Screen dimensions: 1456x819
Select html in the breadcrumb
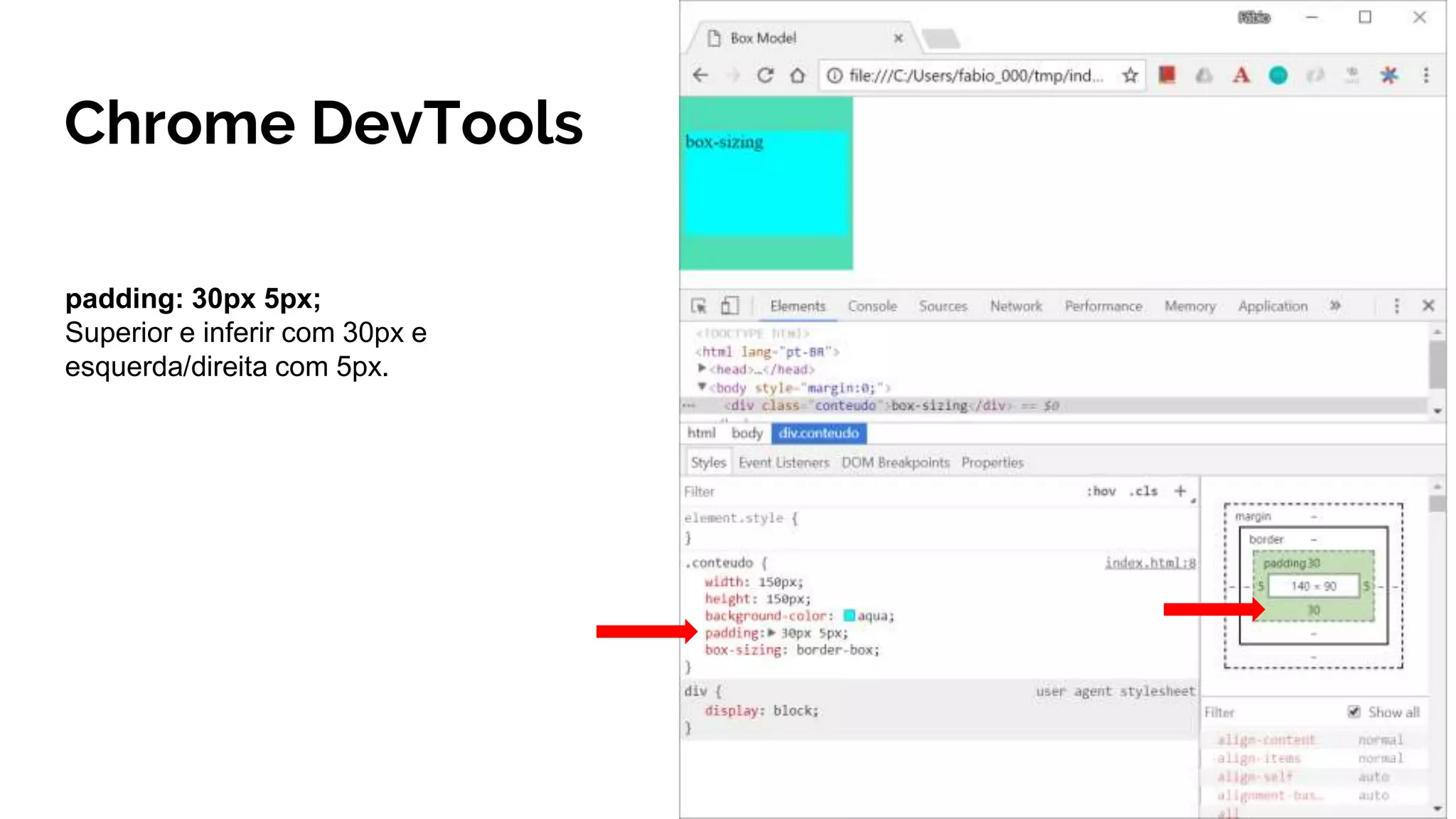pos(702,433)
